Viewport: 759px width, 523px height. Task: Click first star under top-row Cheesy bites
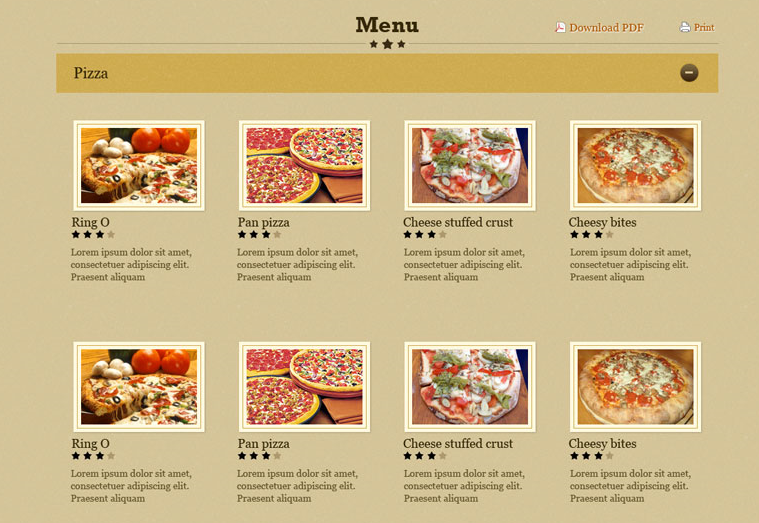(x=574, y=234)
